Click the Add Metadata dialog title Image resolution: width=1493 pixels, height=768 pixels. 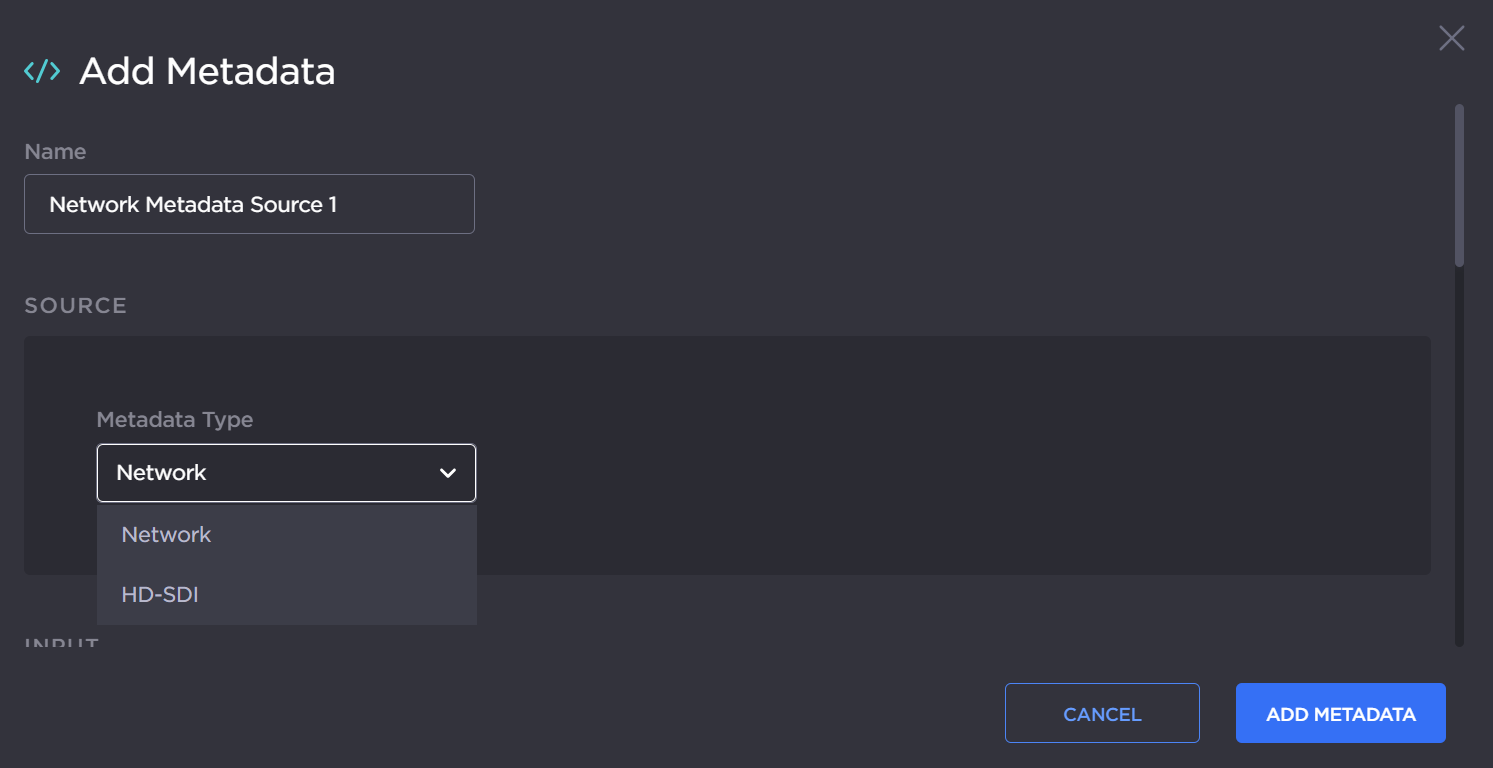(207, 70)
